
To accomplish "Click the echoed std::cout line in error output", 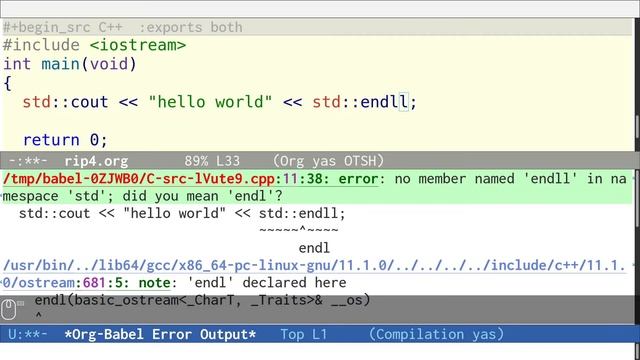I will [182, 213].
